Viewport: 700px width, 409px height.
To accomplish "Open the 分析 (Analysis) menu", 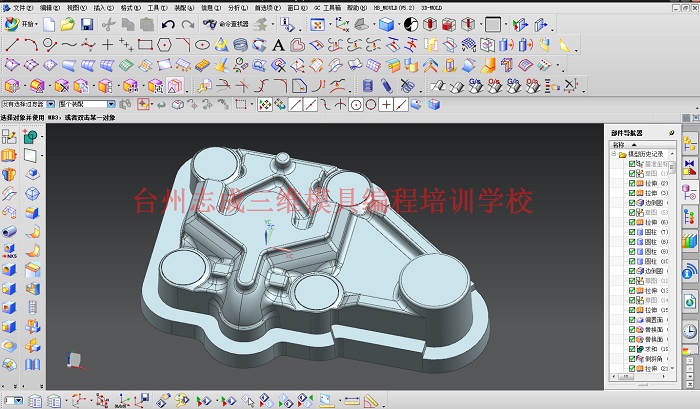I will point(238,8).
